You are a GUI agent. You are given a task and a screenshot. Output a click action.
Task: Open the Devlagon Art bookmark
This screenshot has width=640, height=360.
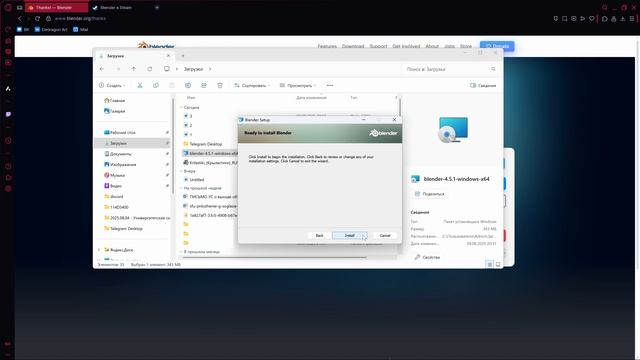pos(51,29)
